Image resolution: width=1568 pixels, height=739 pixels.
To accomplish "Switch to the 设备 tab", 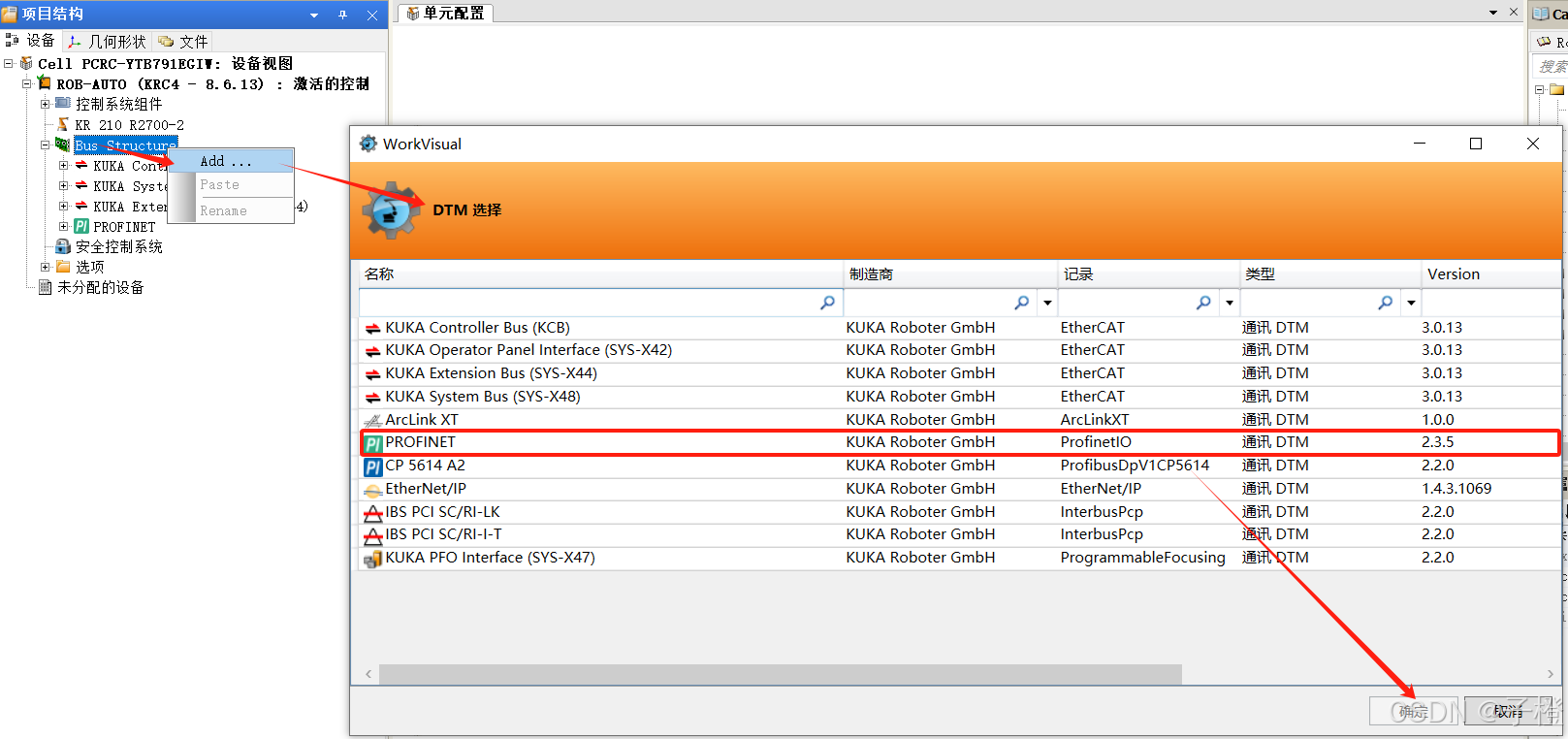I will (30, 41).
